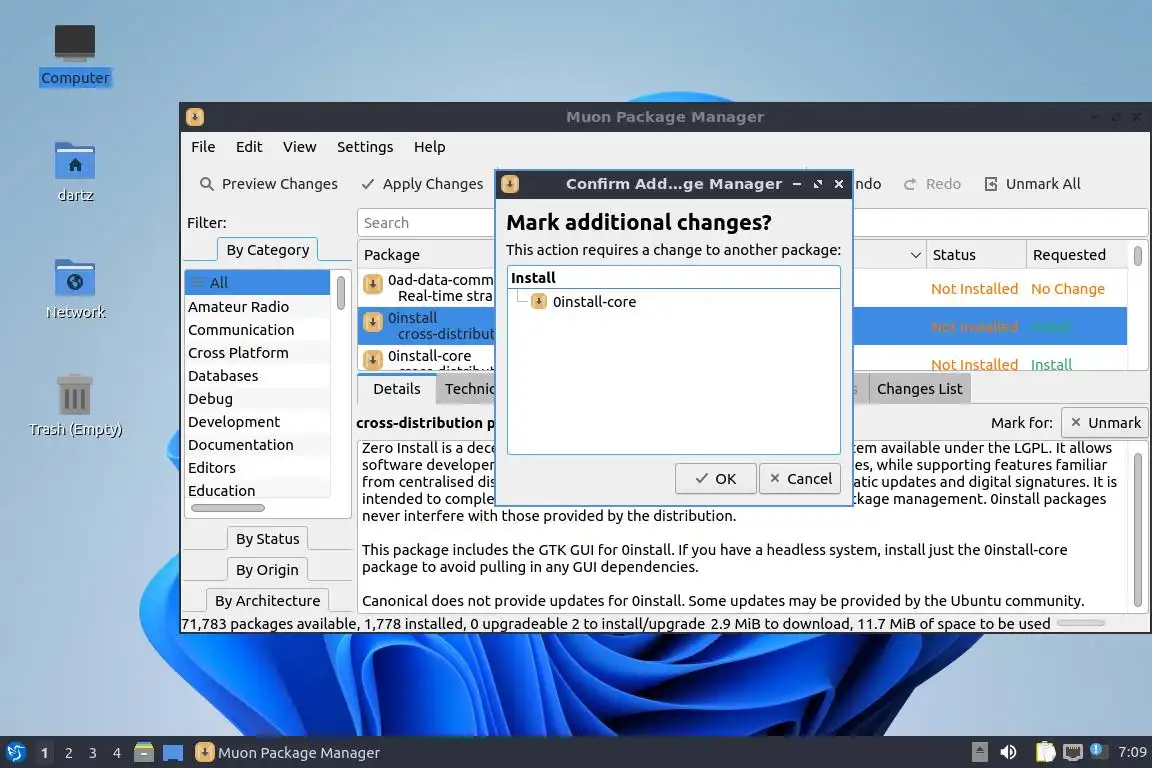1152x768 pixels.
Task: Click No Change for 0ad-data-common
Action: tap(1068, 289)
